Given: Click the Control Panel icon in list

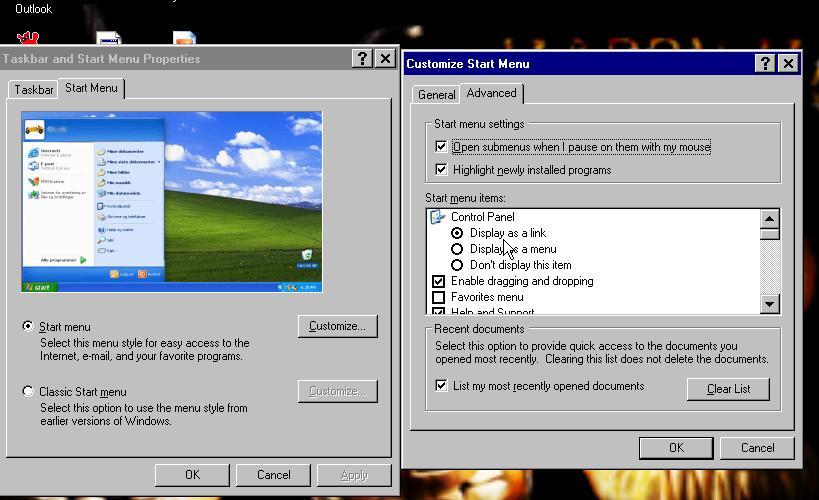Looking at the screenshot, I should click(437, 217).
